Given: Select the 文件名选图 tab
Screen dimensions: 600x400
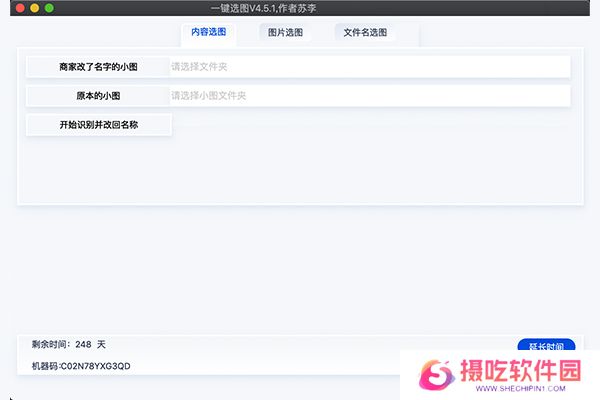Looking at the screenshot, I should click(x=365, y=32).
